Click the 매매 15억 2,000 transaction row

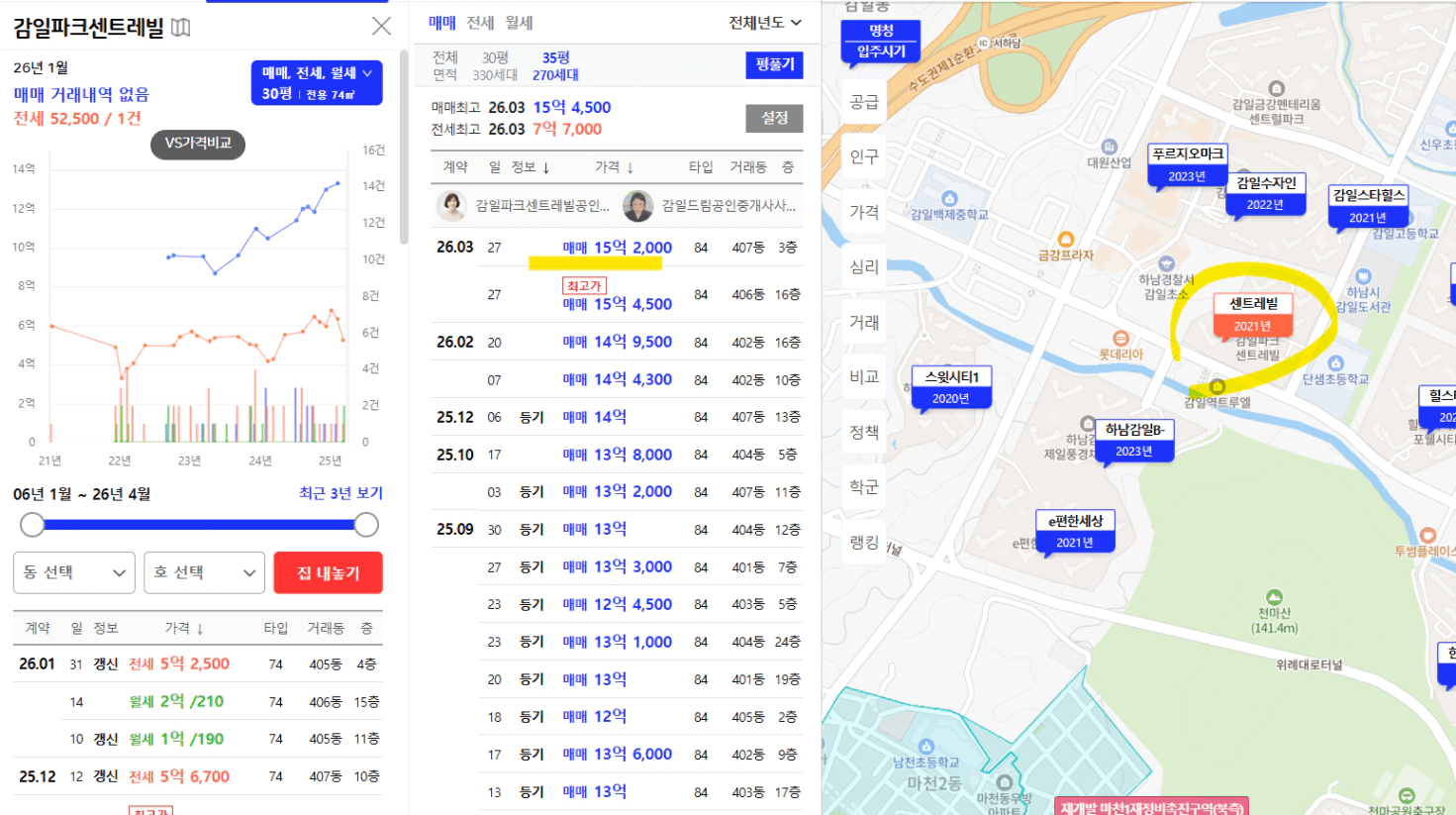(x=617, y=248)
